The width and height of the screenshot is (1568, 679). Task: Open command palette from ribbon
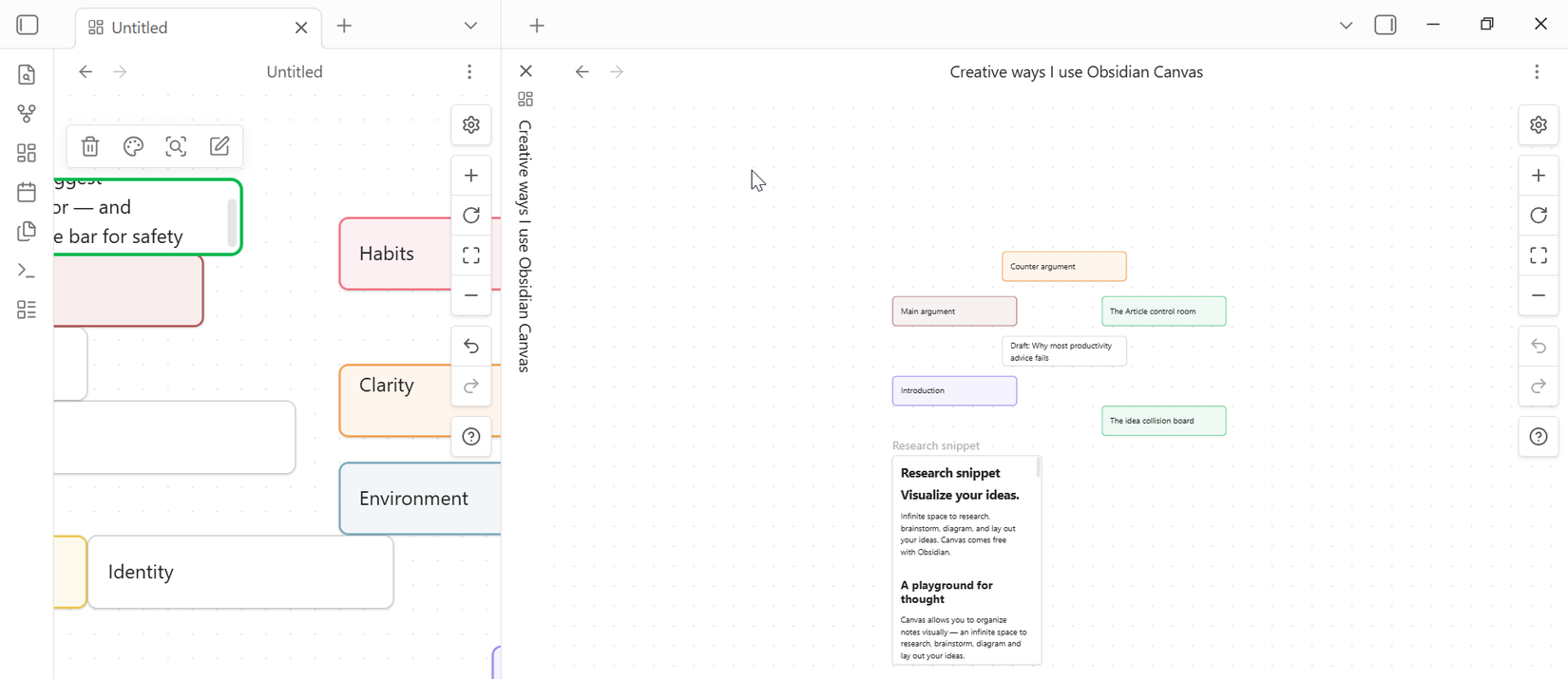pos(27,271)
